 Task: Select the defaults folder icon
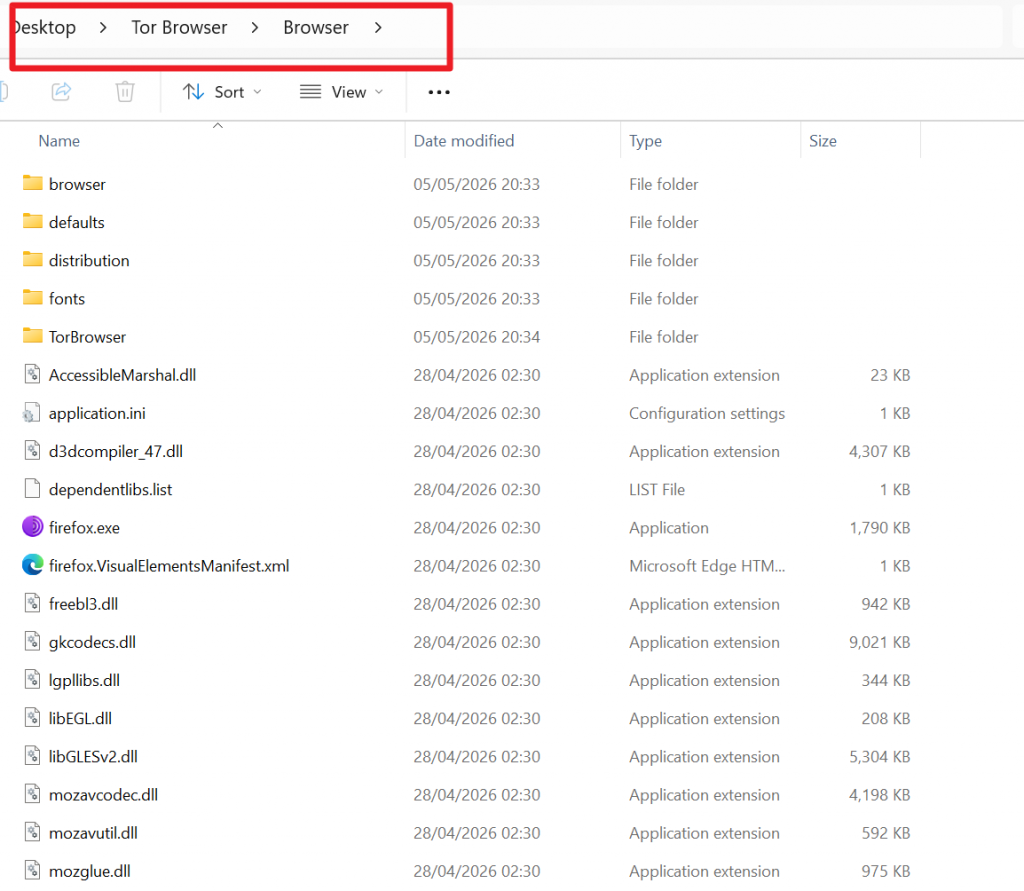33,221
